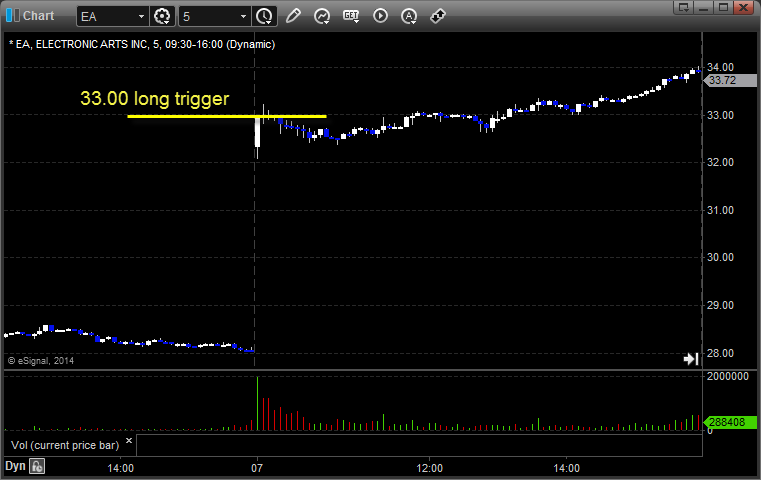The image size is (761, 480).
Task: Open the circled A alerts menu
Action: pyautogui.click(x=409, y=17)
